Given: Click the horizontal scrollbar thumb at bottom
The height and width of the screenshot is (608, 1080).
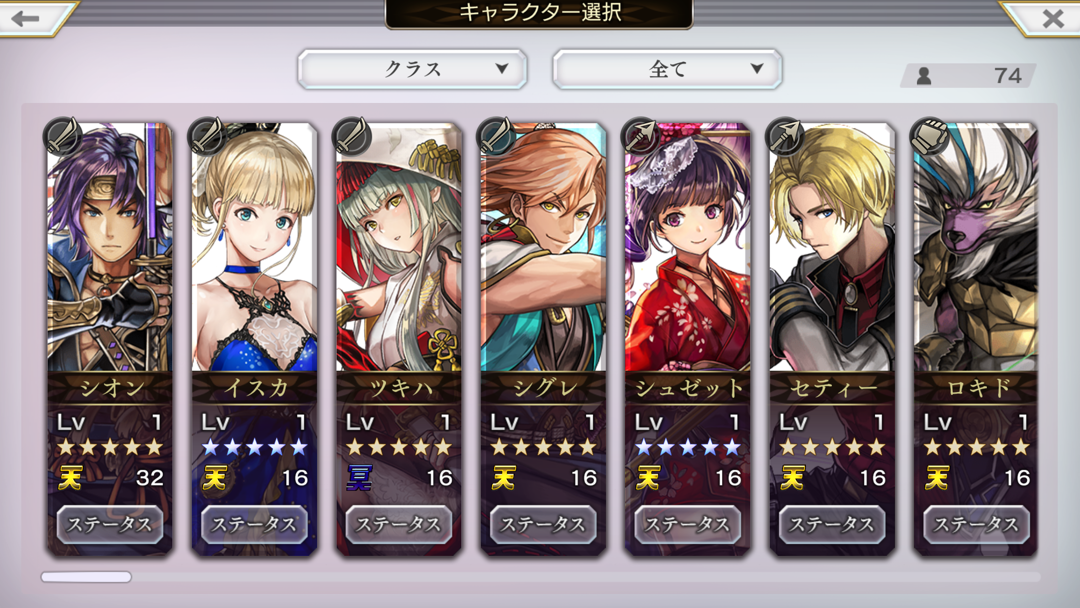Looking at the screenshot, I should point(86,577).
